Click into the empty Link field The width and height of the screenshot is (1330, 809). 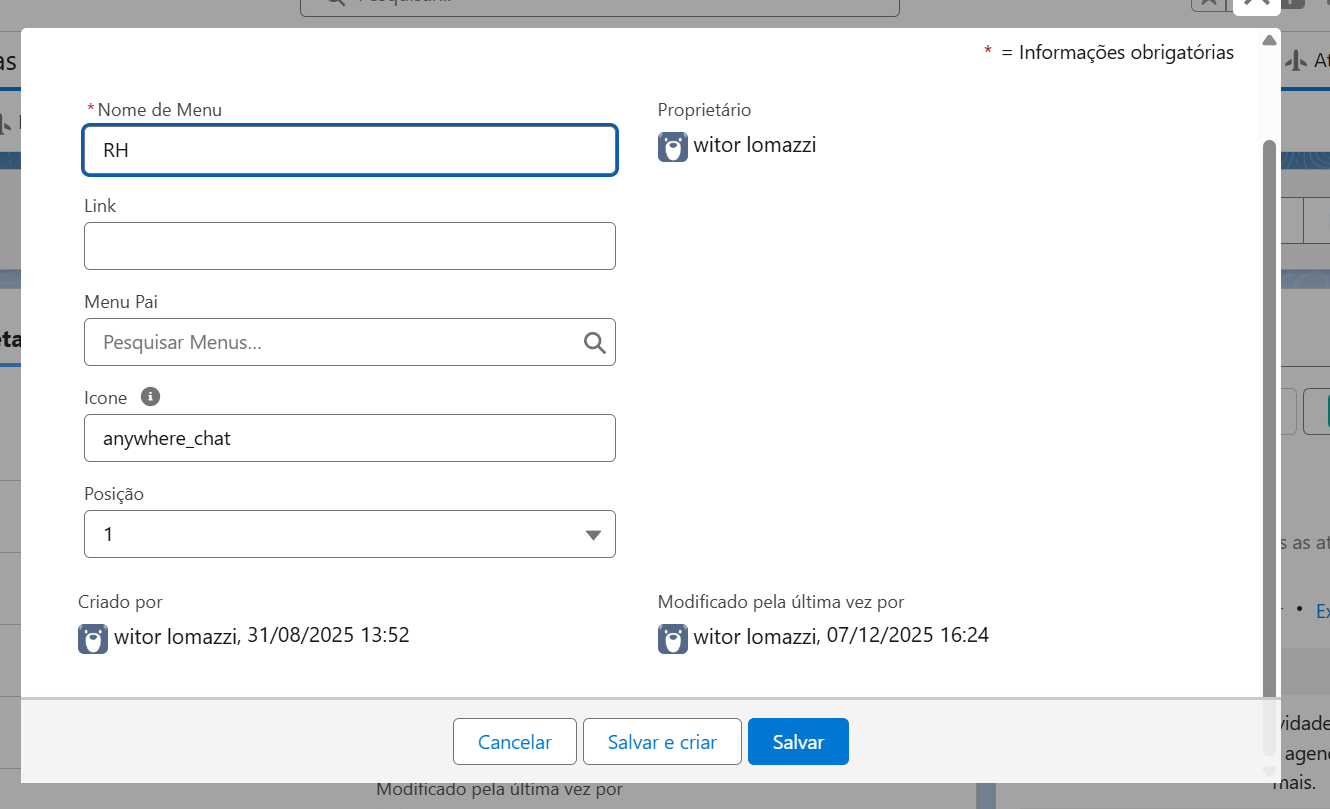point(349,246)
